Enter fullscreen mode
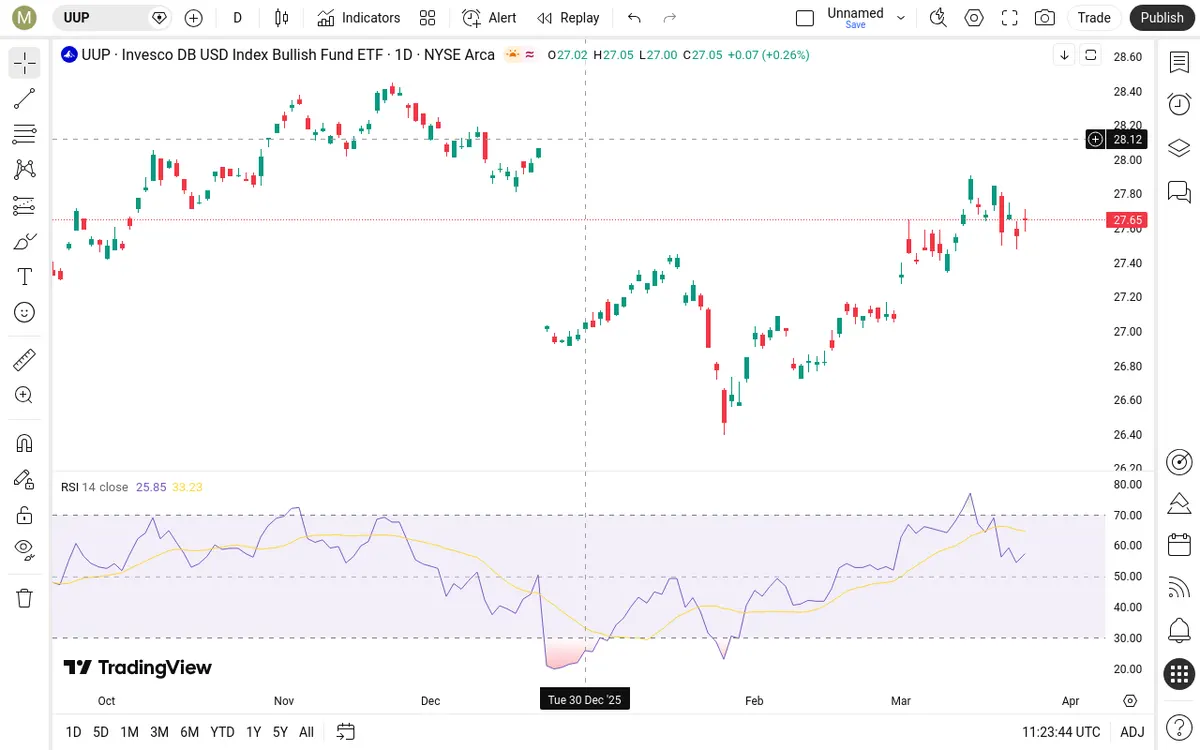 click(x=1010, y=17)
